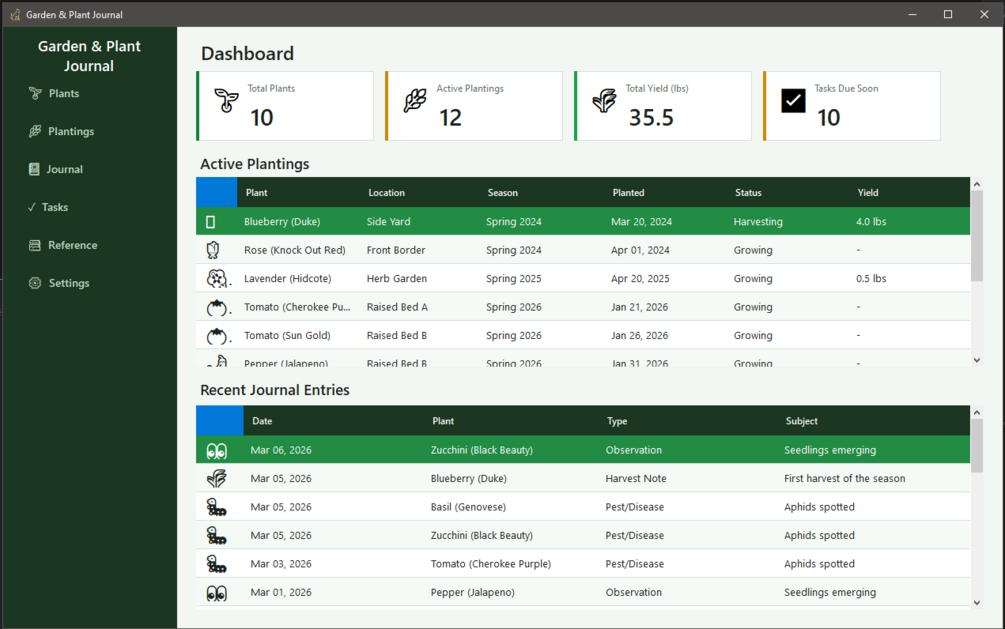
Task: Click the 'Mar 03, 2026' journal date
Action: coord(281,564)
